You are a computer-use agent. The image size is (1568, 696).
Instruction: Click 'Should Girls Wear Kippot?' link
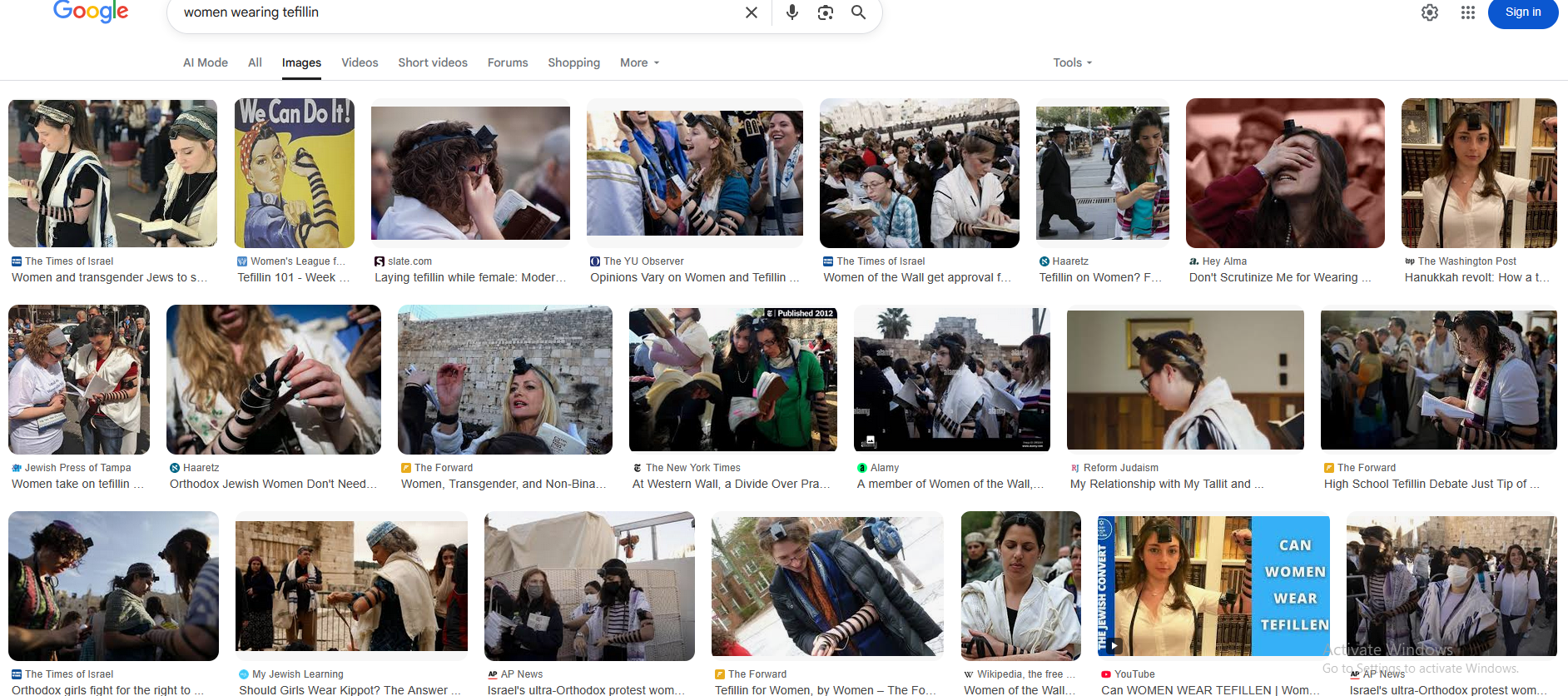tap(350, 690)
